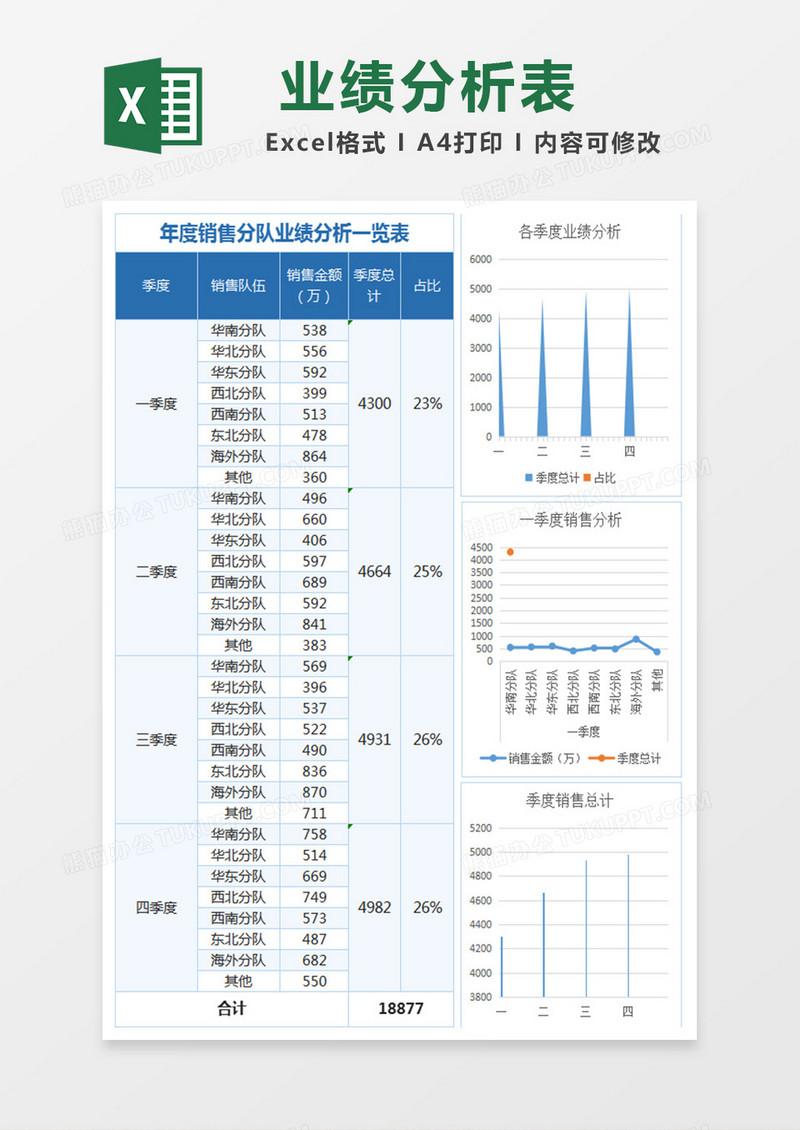This screenshot has width=800, height=1130.
Task: Click orange 占比 legend swatch in 各季度业绩分析 chart
Action: click(x=587, y=478)
